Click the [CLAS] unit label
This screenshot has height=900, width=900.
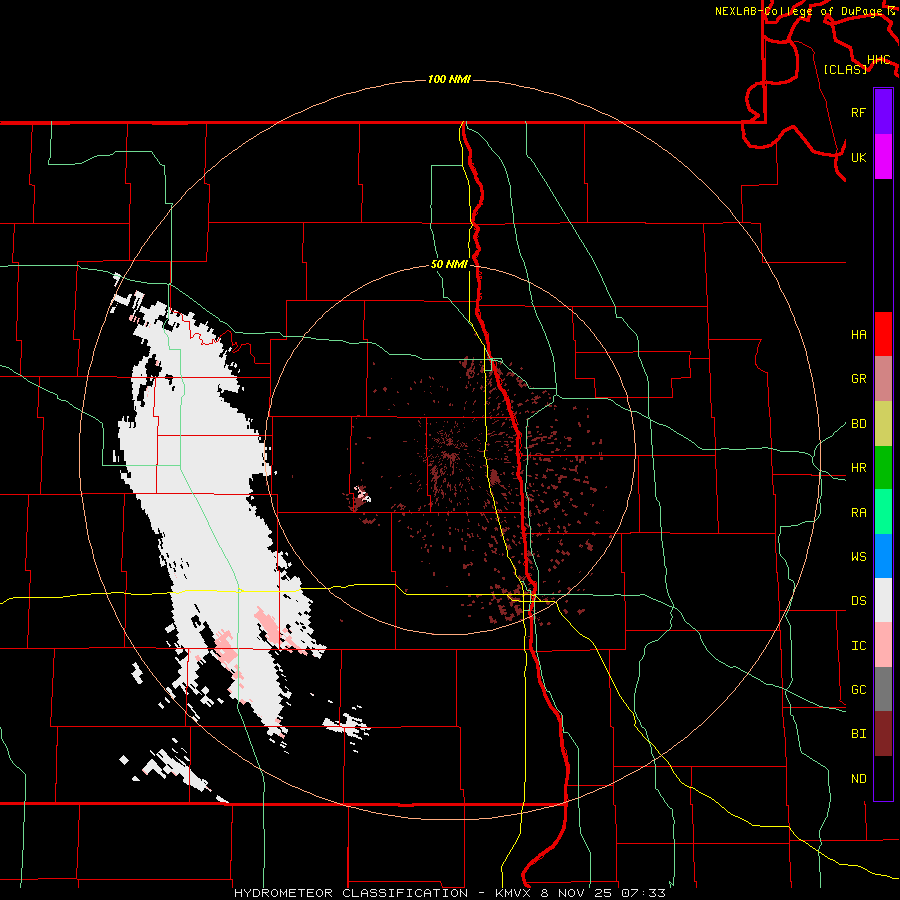pyautogui.click(x=845, y=69)
